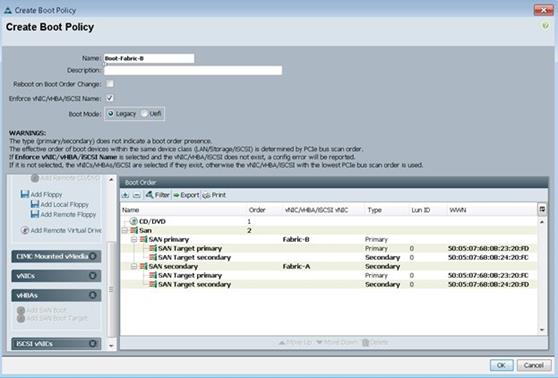Click Add Remote Floppy link
Viewport: 558px width, 378px height.
coord(68,214)
